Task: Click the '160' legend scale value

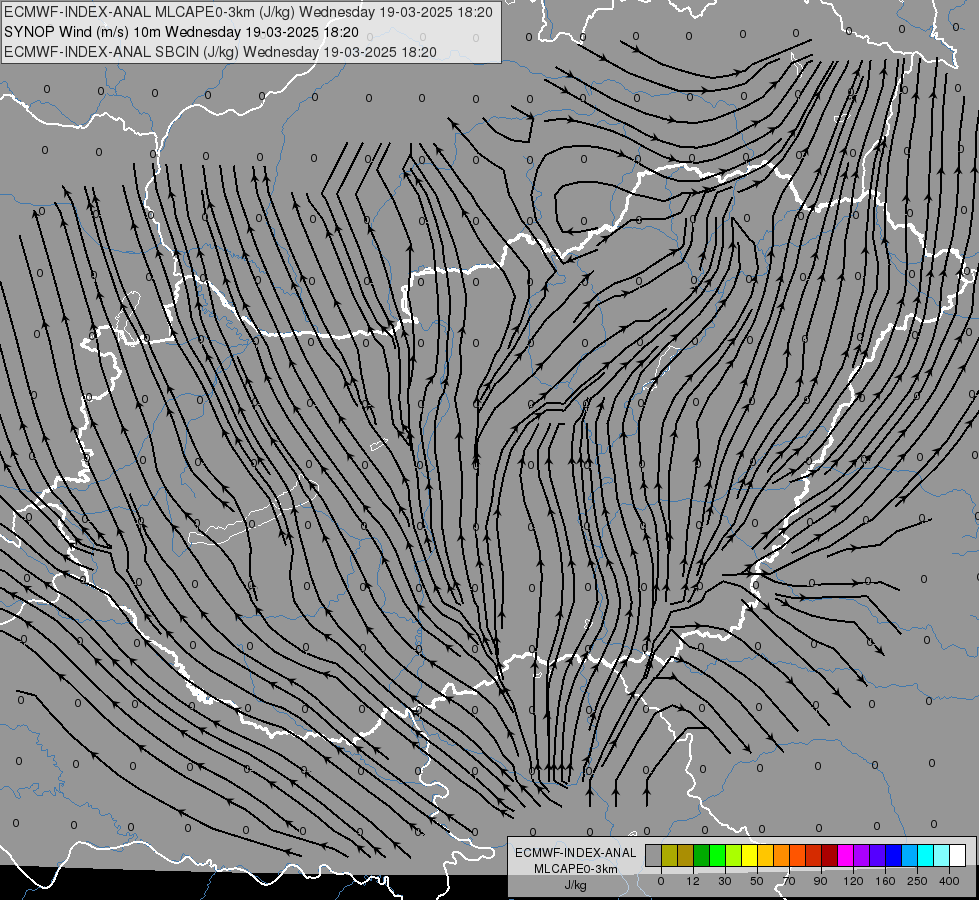Action: click(885, 881)
